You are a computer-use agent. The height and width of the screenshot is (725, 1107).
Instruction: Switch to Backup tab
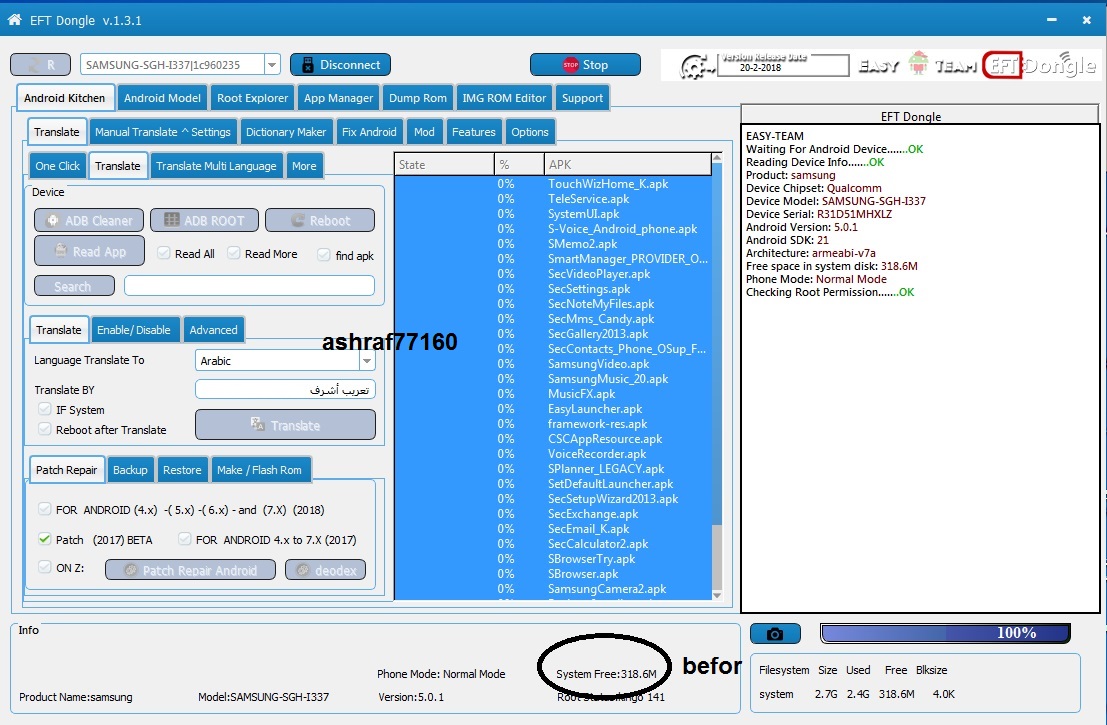click(x=130, y=469)
